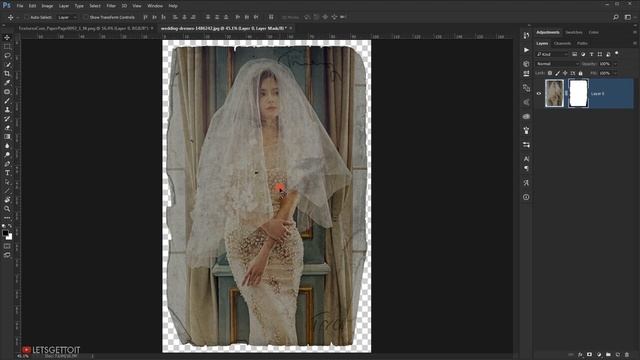This screenshot has height=360, width=640.
Task: Select the Lasso tool
Action: 7,56
